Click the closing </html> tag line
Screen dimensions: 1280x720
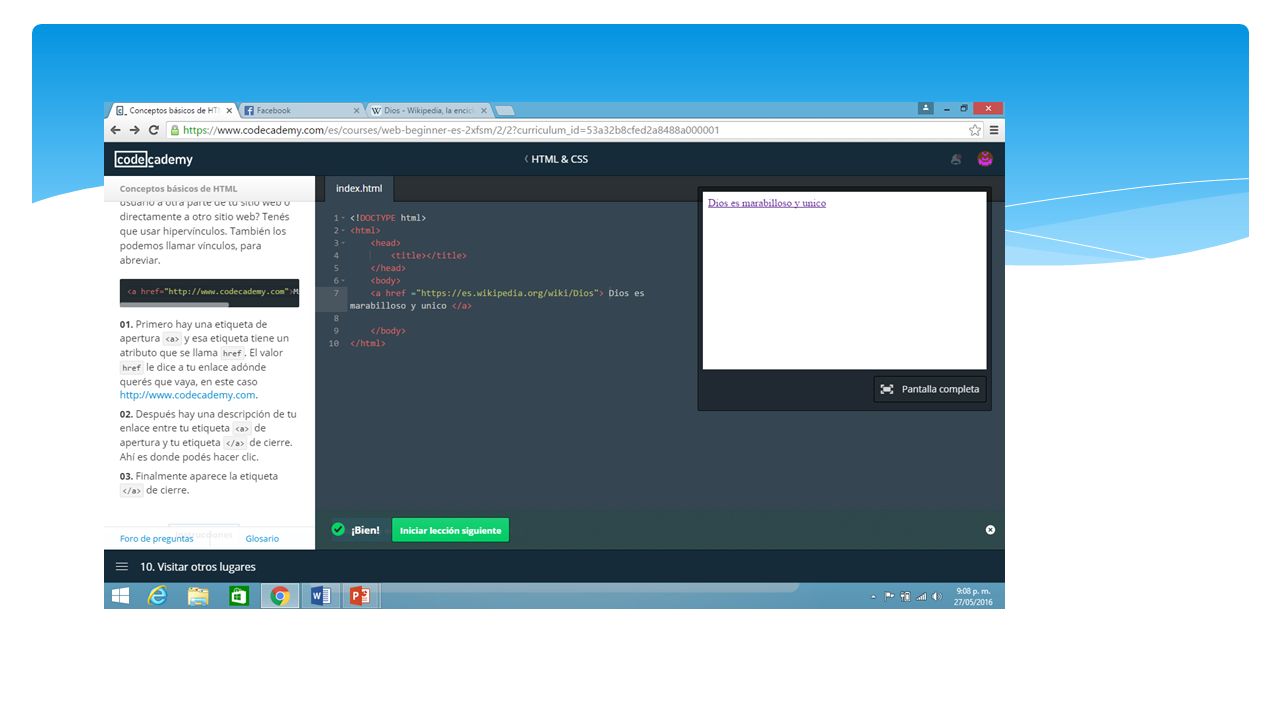(368, 343)
